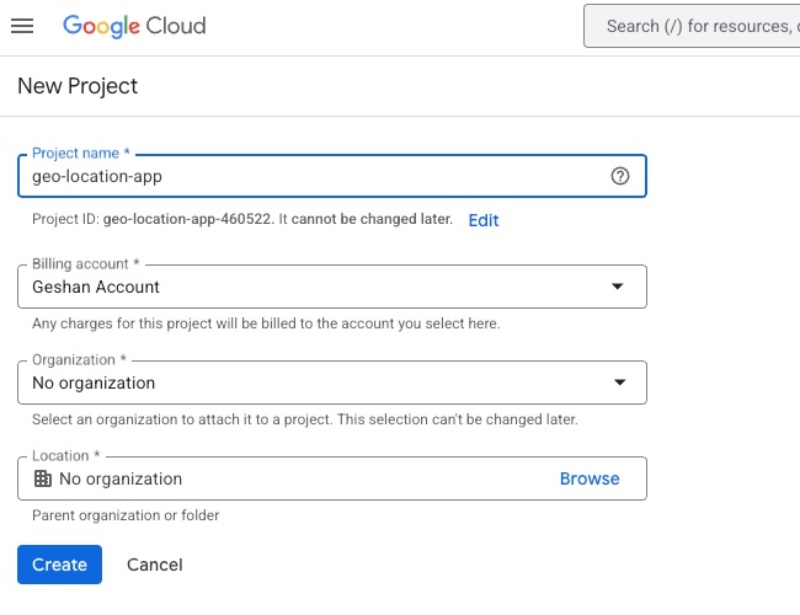Select the No organization option field
Viewport: 800px width, 615px height.
pos(300,382)
